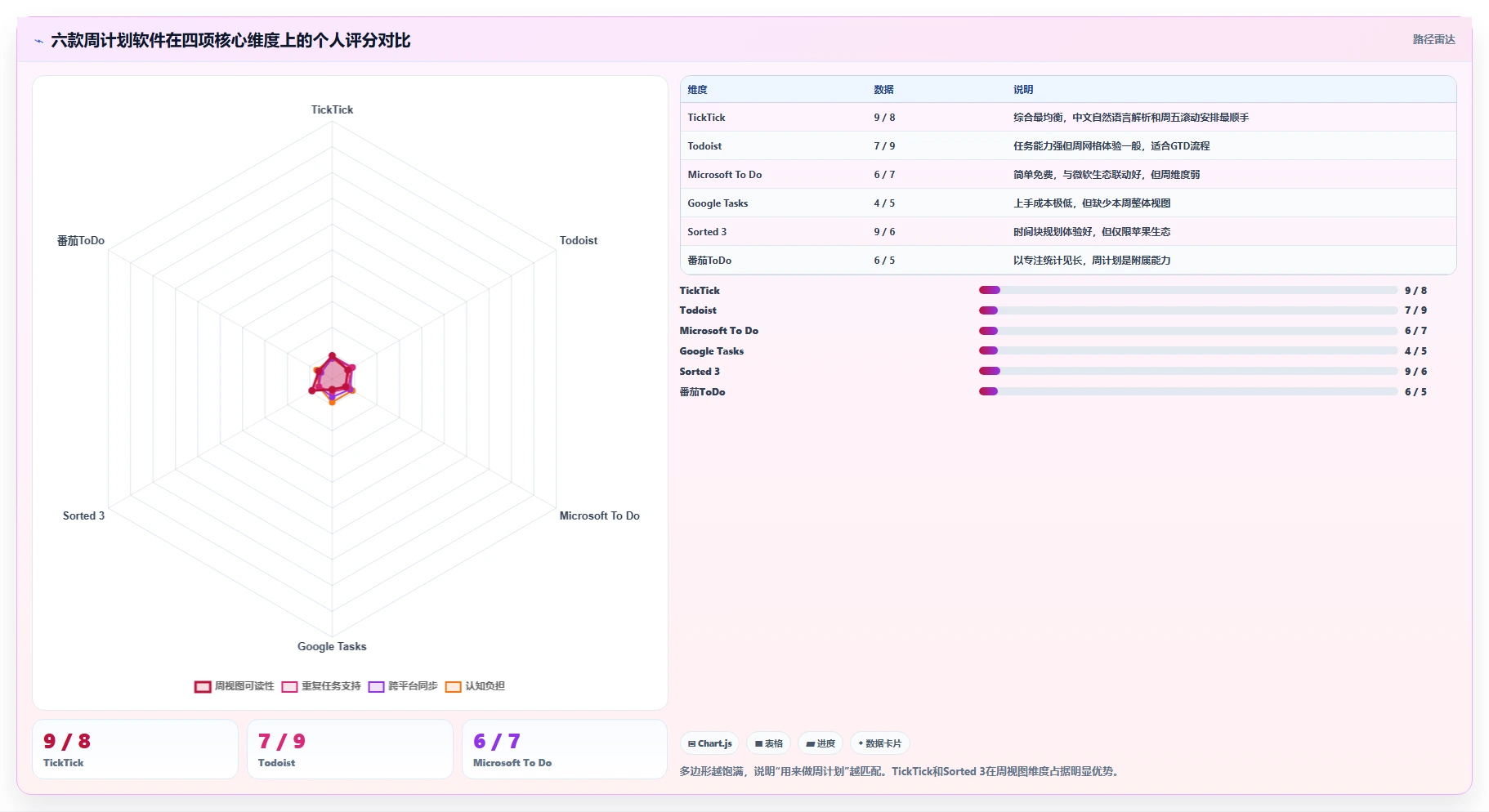Click the 表格 tag chip
This screenshot has height=812, width=1489.
(x=768, y=743)
